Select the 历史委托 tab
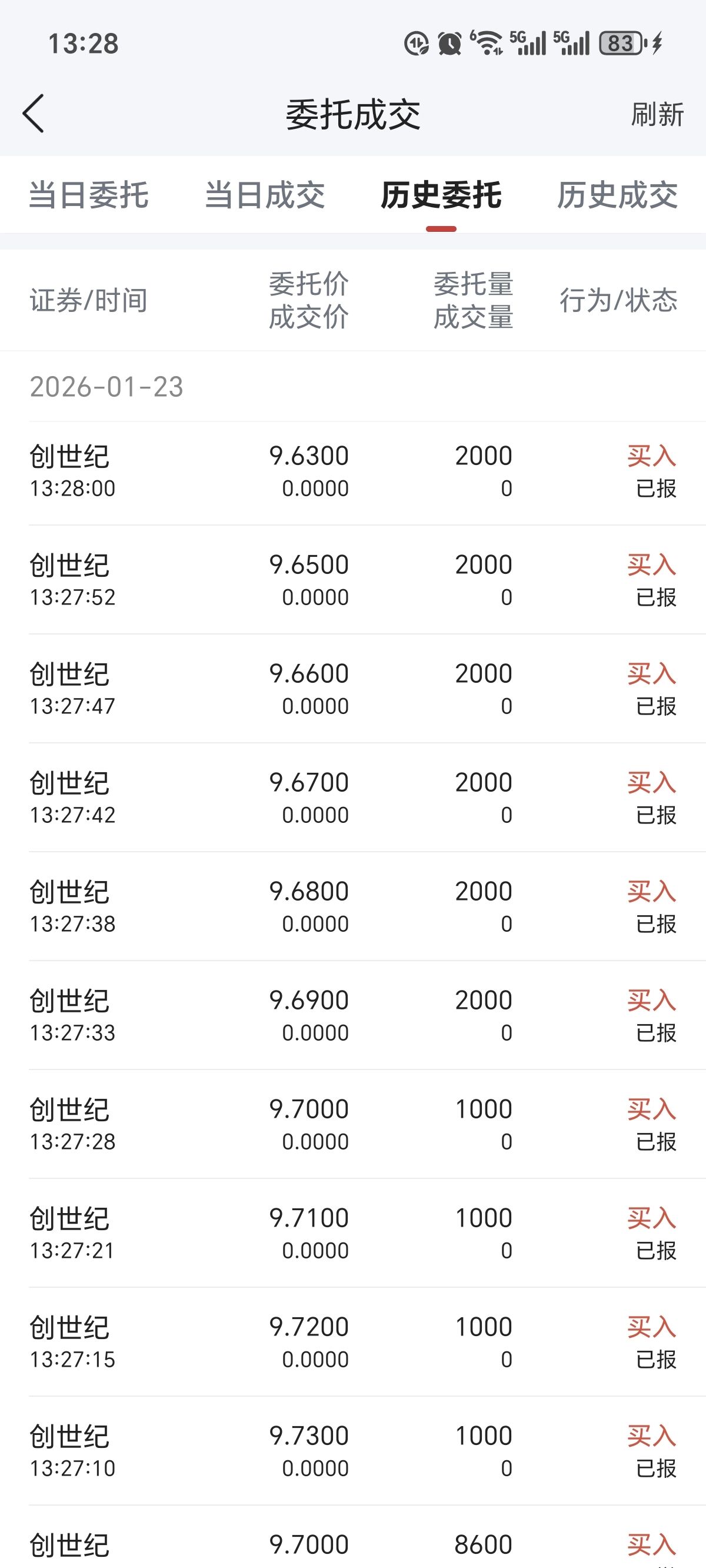The image size is (706, 1568). pos(441,195)
